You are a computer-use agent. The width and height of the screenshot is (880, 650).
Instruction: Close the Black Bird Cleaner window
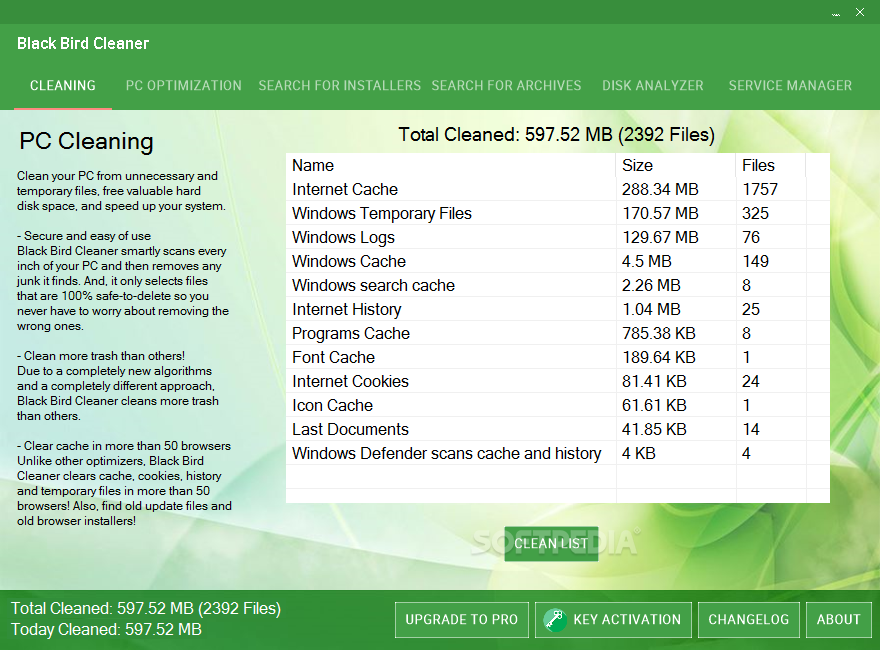[x=860, y=12]
